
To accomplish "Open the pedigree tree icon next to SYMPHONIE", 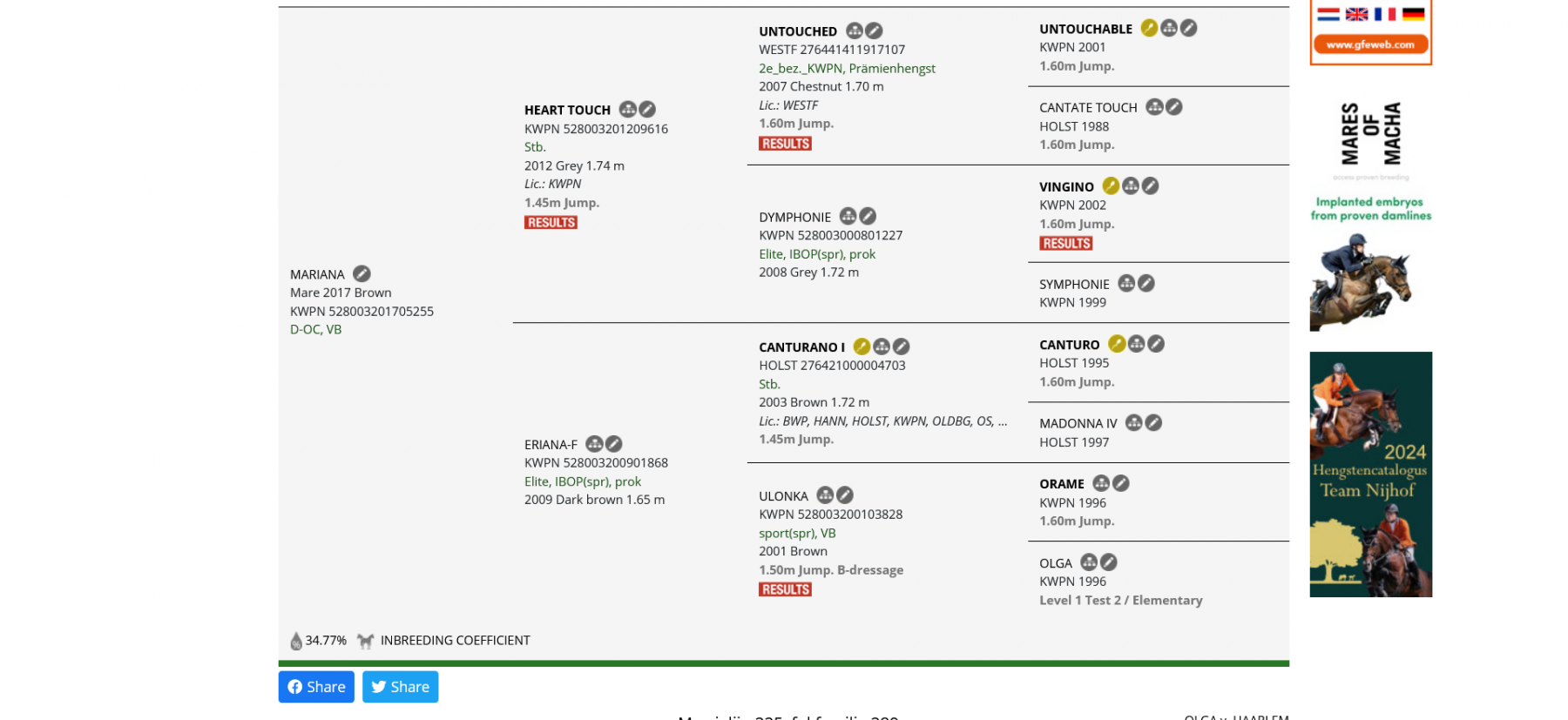I will [x=1126, y=284].
